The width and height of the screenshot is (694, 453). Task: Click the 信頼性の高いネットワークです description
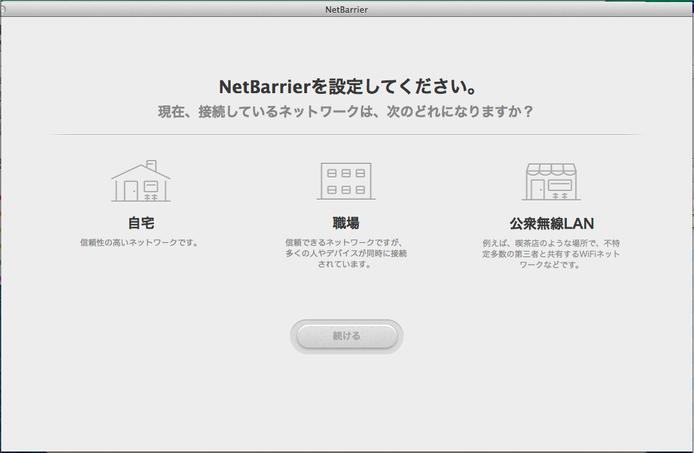139,243
